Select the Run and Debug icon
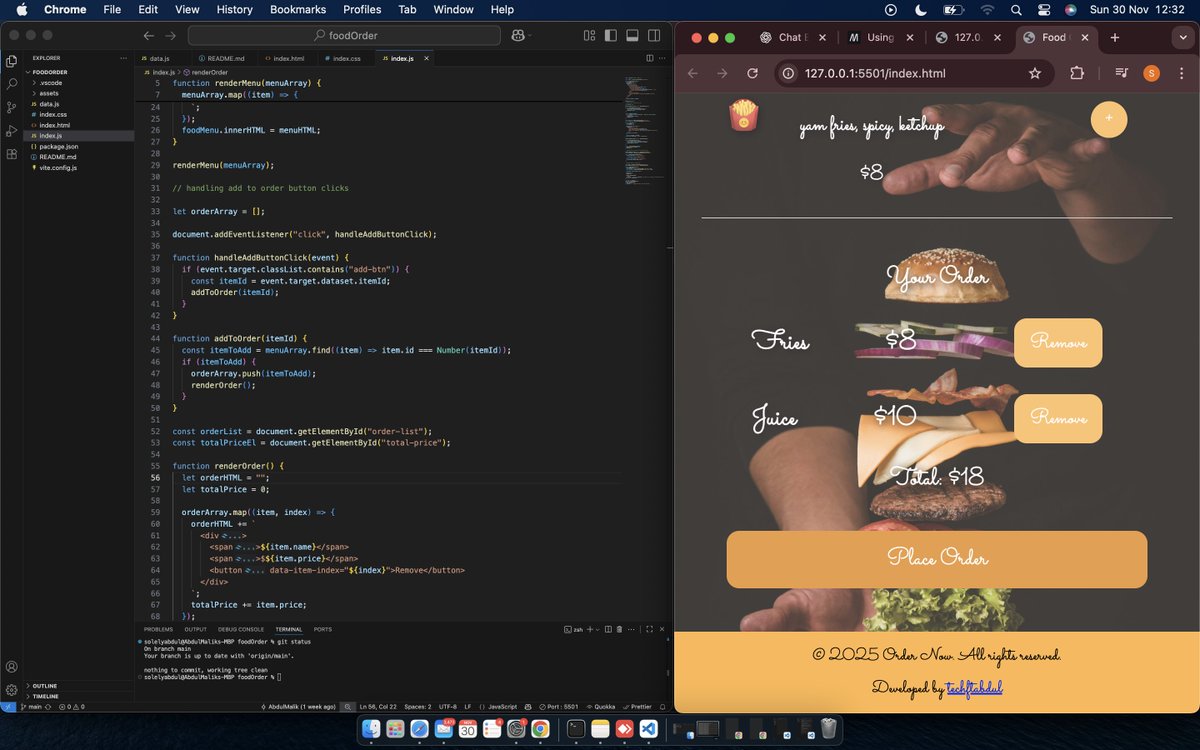 [x=11, y=130]
